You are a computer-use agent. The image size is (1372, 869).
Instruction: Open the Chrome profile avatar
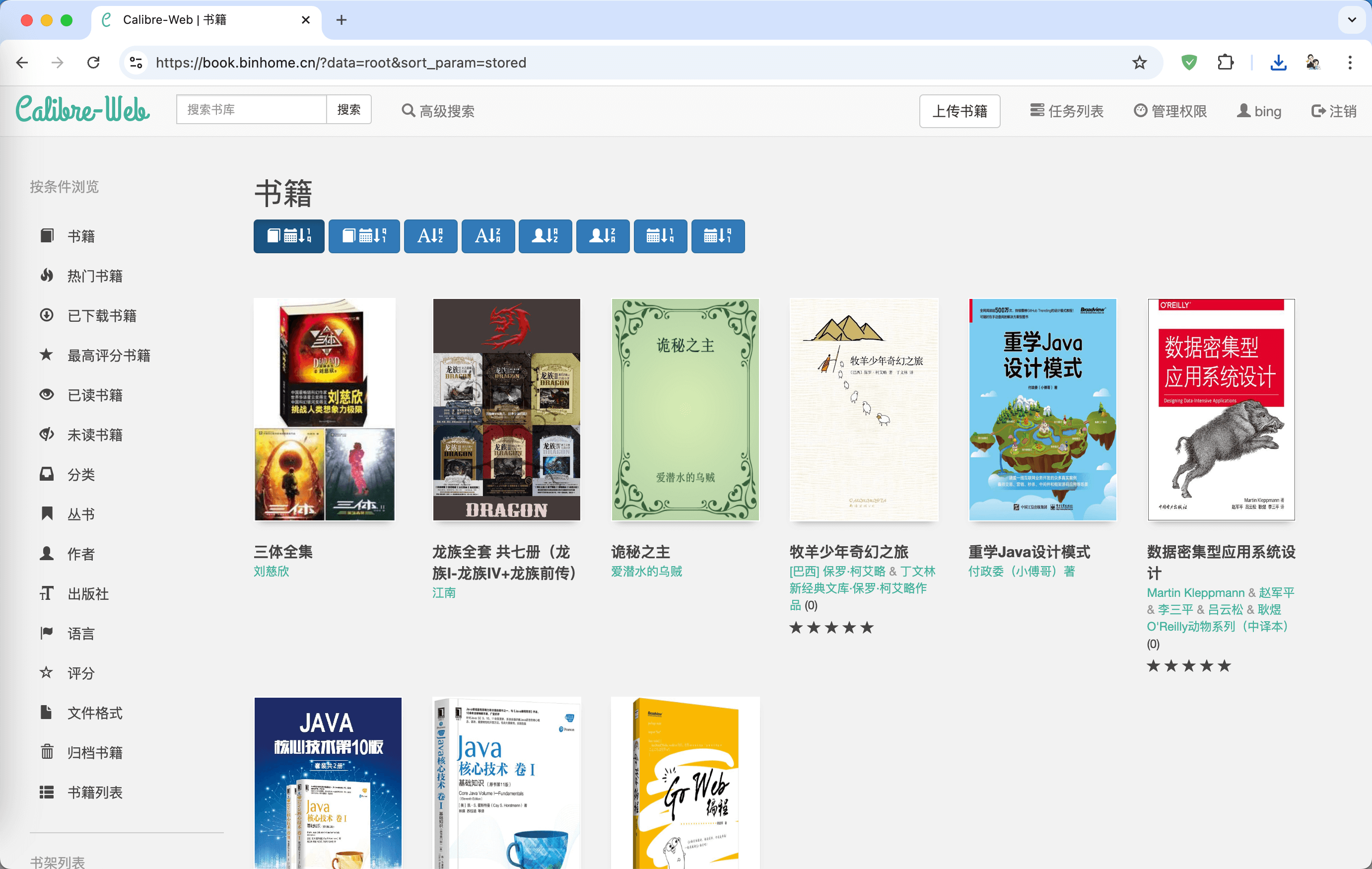point(1313,62)
